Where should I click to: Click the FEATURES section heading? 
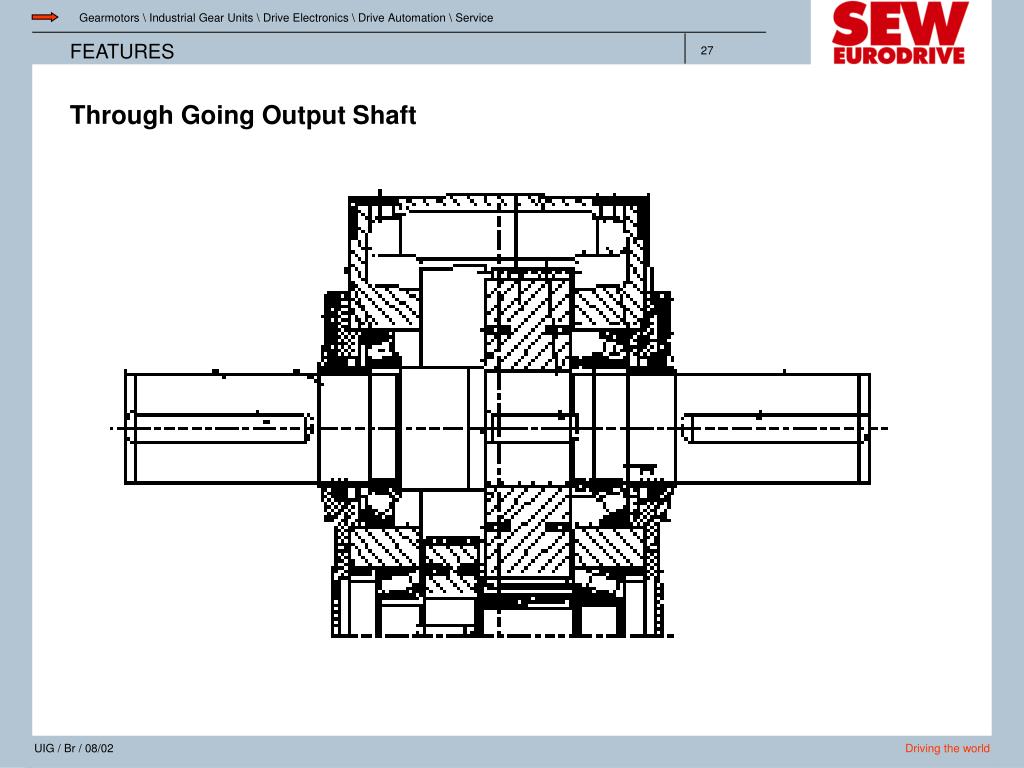(x=122, y=51)
